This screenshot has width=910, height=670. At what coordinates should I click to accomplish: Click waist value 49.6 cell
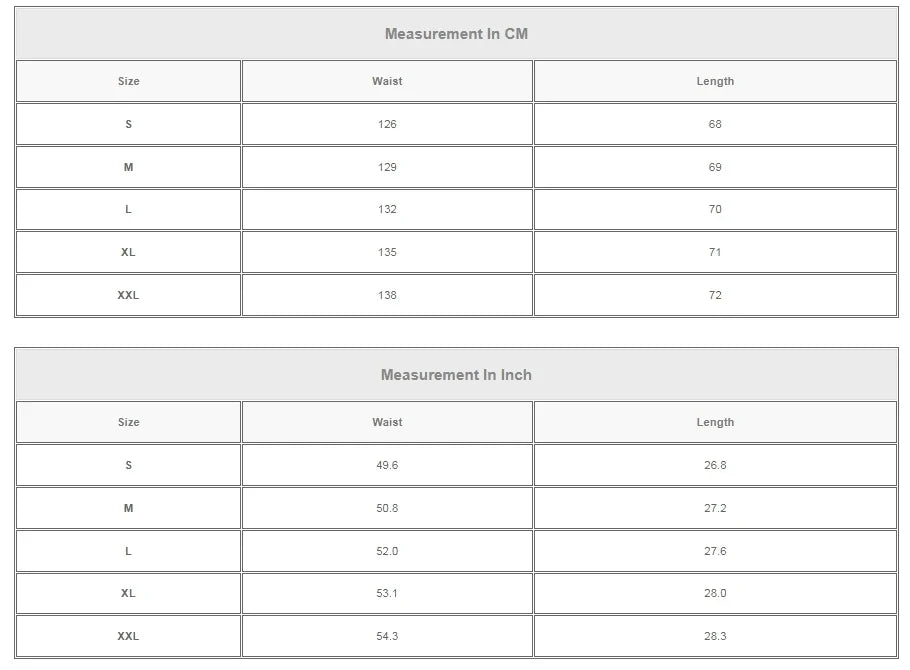(387, 465)
